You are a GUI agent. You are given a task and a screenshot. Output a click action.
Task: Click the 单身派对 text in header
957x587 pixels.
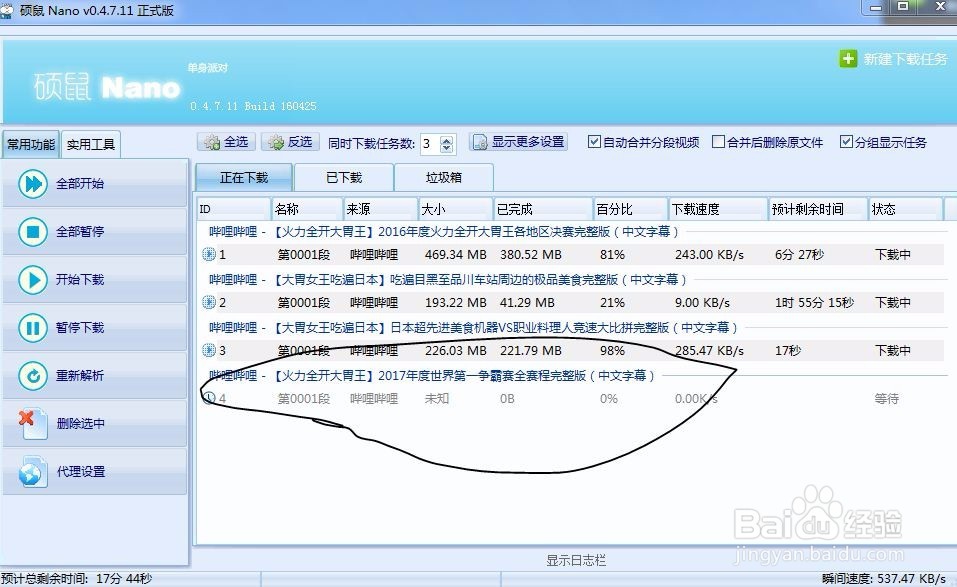pyautogui.click(x=208, y=68)
